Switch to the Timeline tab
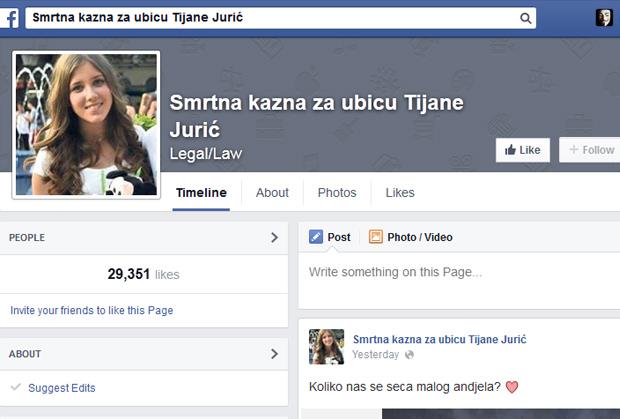The image size is (620, 419). pos(201,193)
